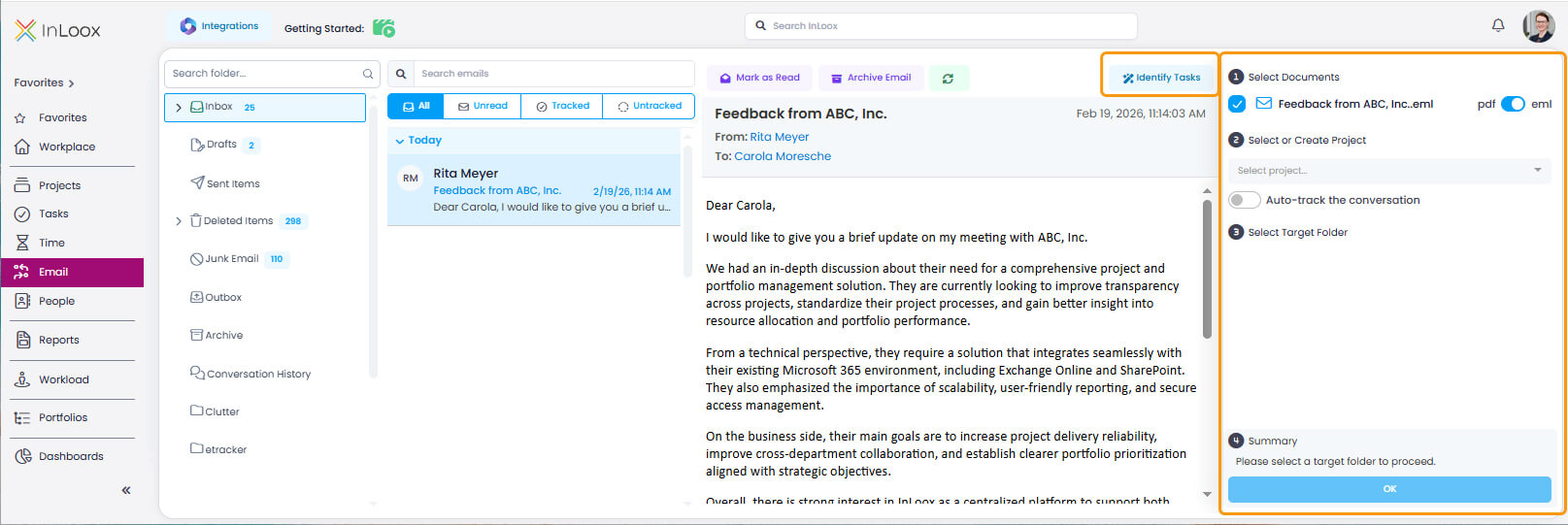Screen dimensions: 1568x525
Task: Go to Tasks in the sidebar
Action: click(53, 213)
